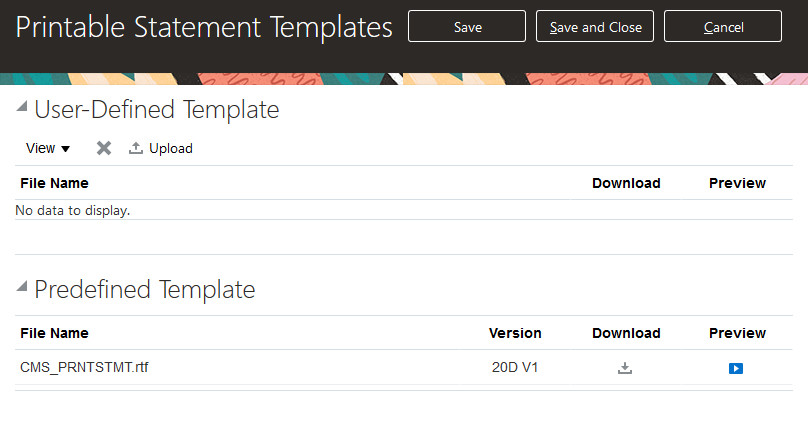Click the Download header in Predefined table
The image size is (808, 427).
click(x=626, y=333)
